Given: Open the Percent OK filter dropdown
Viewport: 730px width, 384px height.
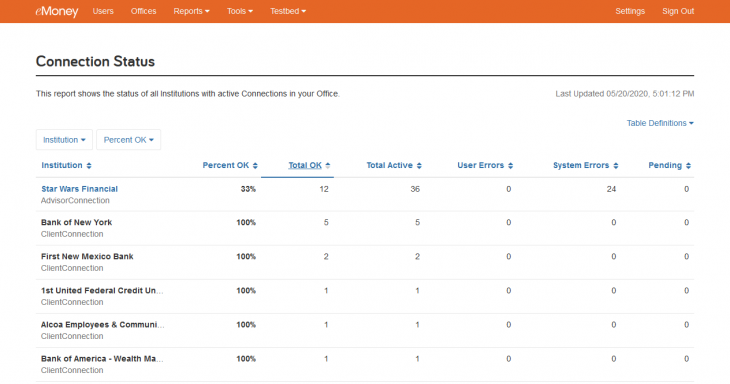Looking at the screenshot, I should tap(128, 140).
